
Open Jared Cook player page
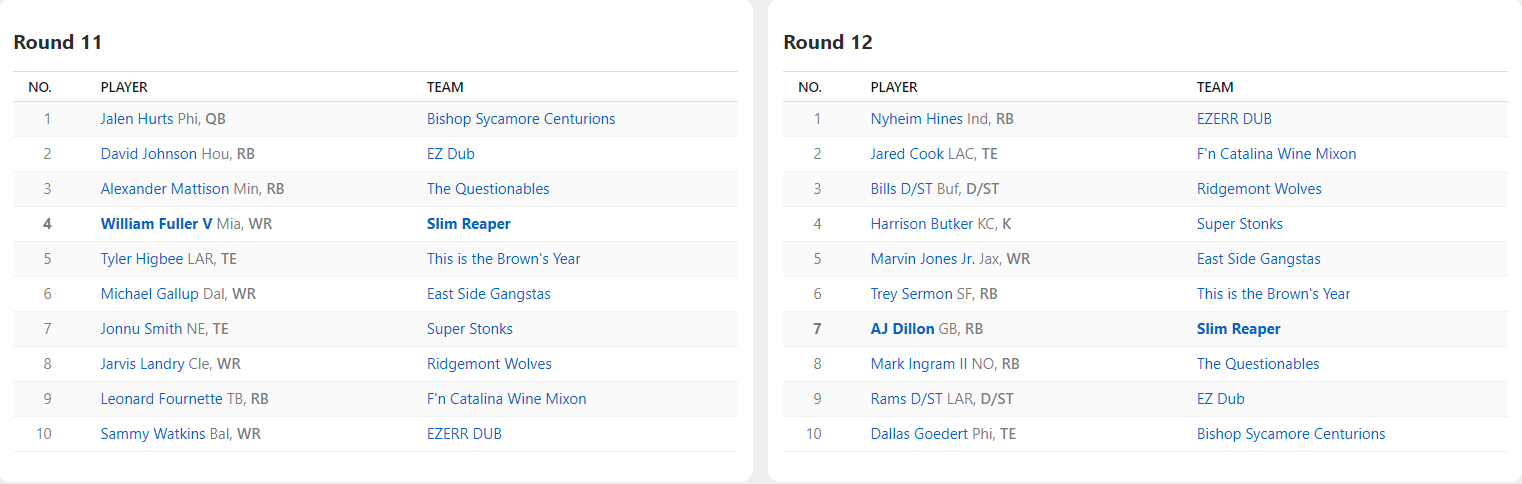coord(907,154)
